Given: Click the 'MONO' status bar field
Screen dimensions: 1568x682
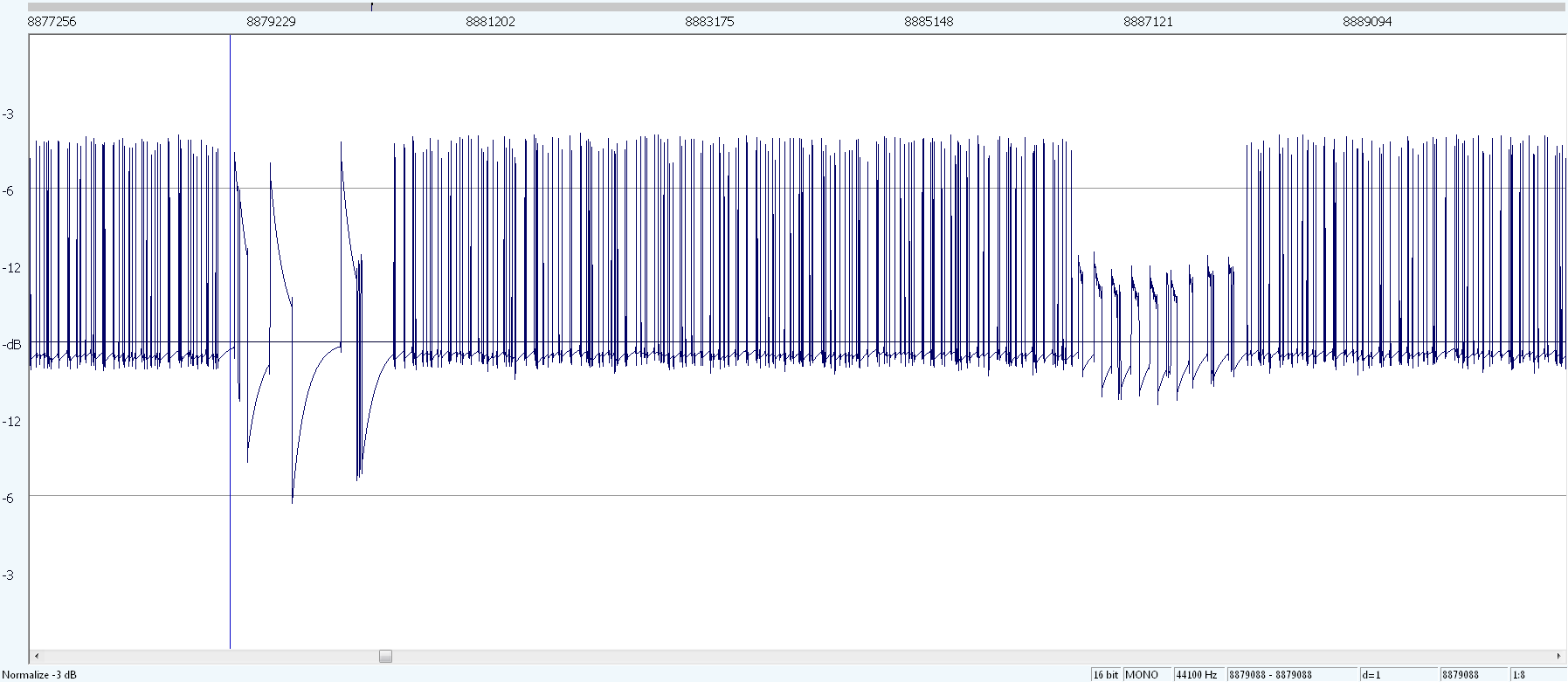Looking at the screenshot, I should pos(1147,675).
